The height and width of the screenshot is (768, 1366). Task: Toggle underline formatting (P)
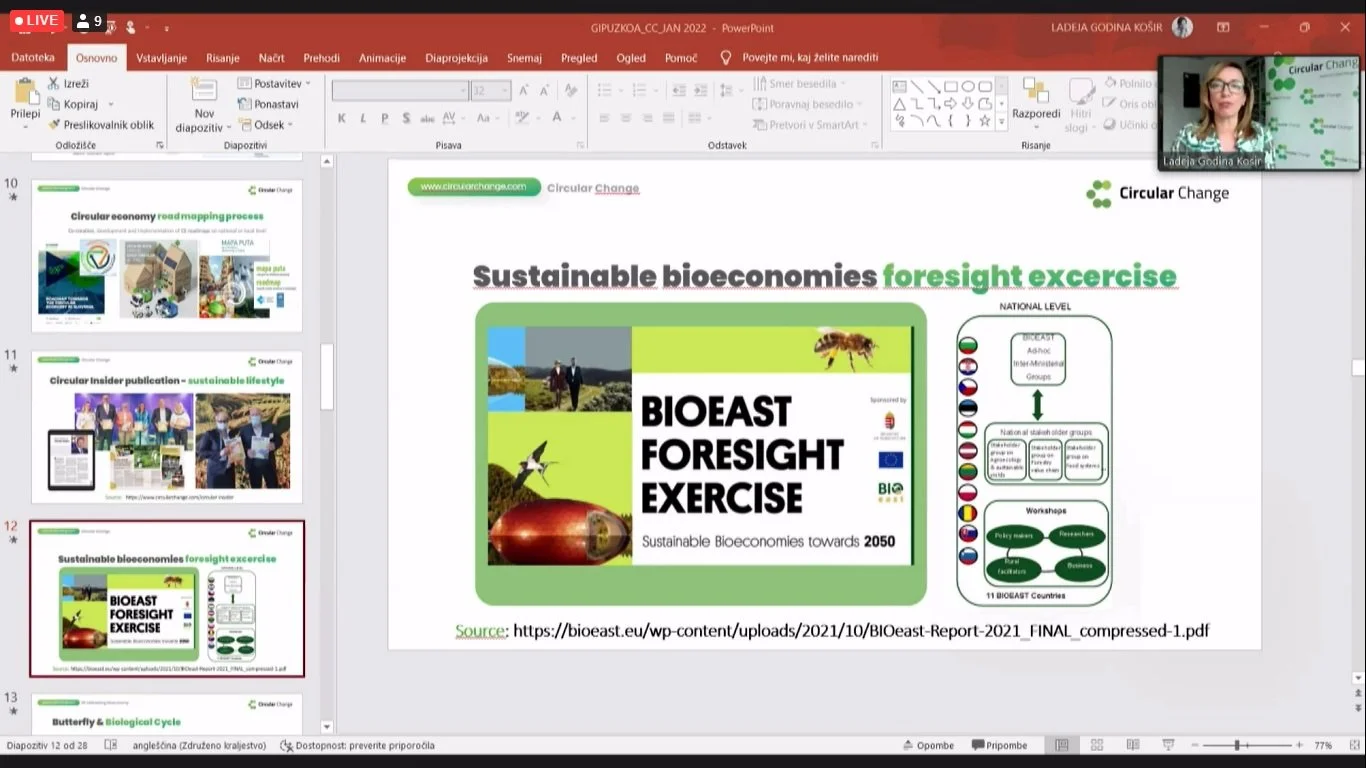point(385,118)
